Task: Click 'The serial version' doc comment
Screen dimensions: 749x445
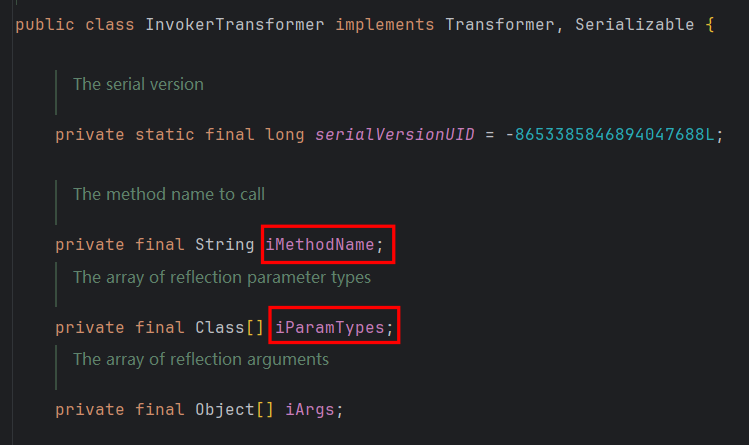Action: (x=138, y=84)
